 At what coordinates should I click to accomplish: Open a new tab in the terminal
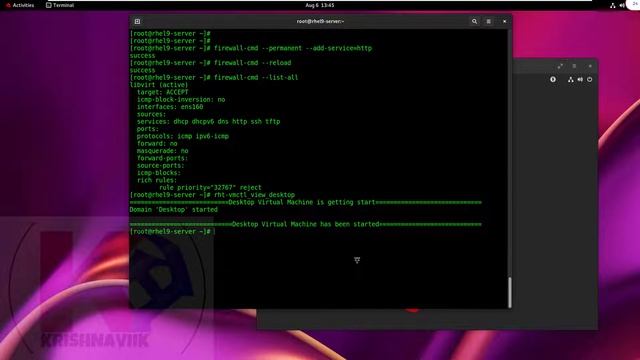(x=138, y=21)
